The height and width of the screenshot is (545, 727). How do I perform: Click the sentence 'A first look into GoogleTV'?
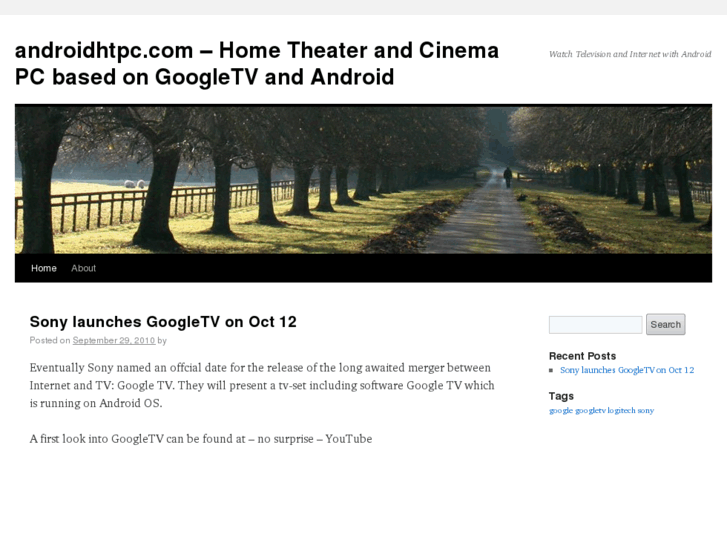(x=201, y=439)
